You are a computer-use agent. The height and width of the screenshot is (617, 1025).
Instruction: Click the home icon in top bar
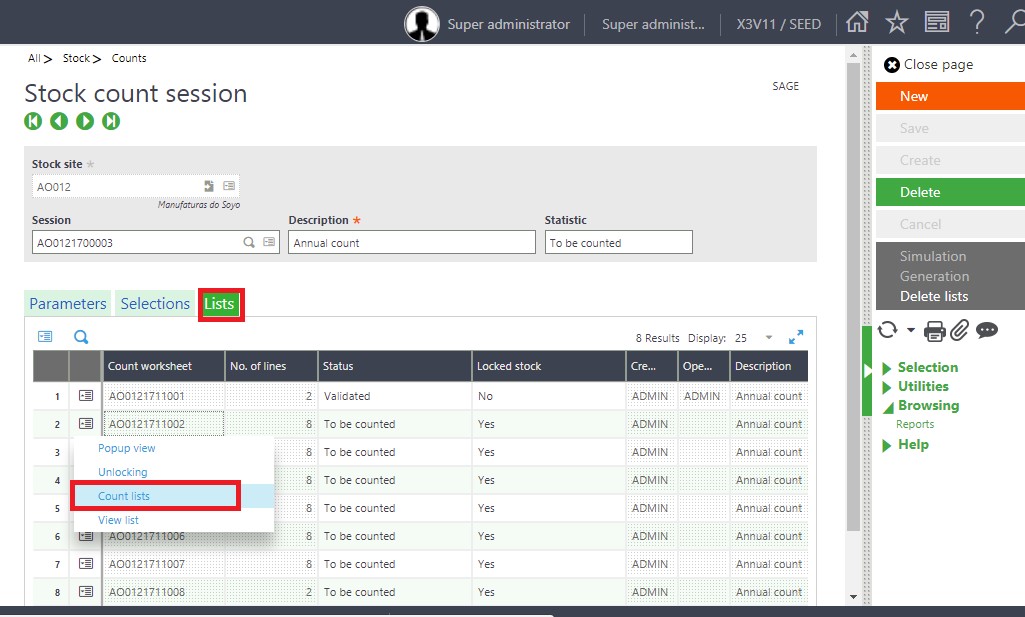click(x=857, y=22)
